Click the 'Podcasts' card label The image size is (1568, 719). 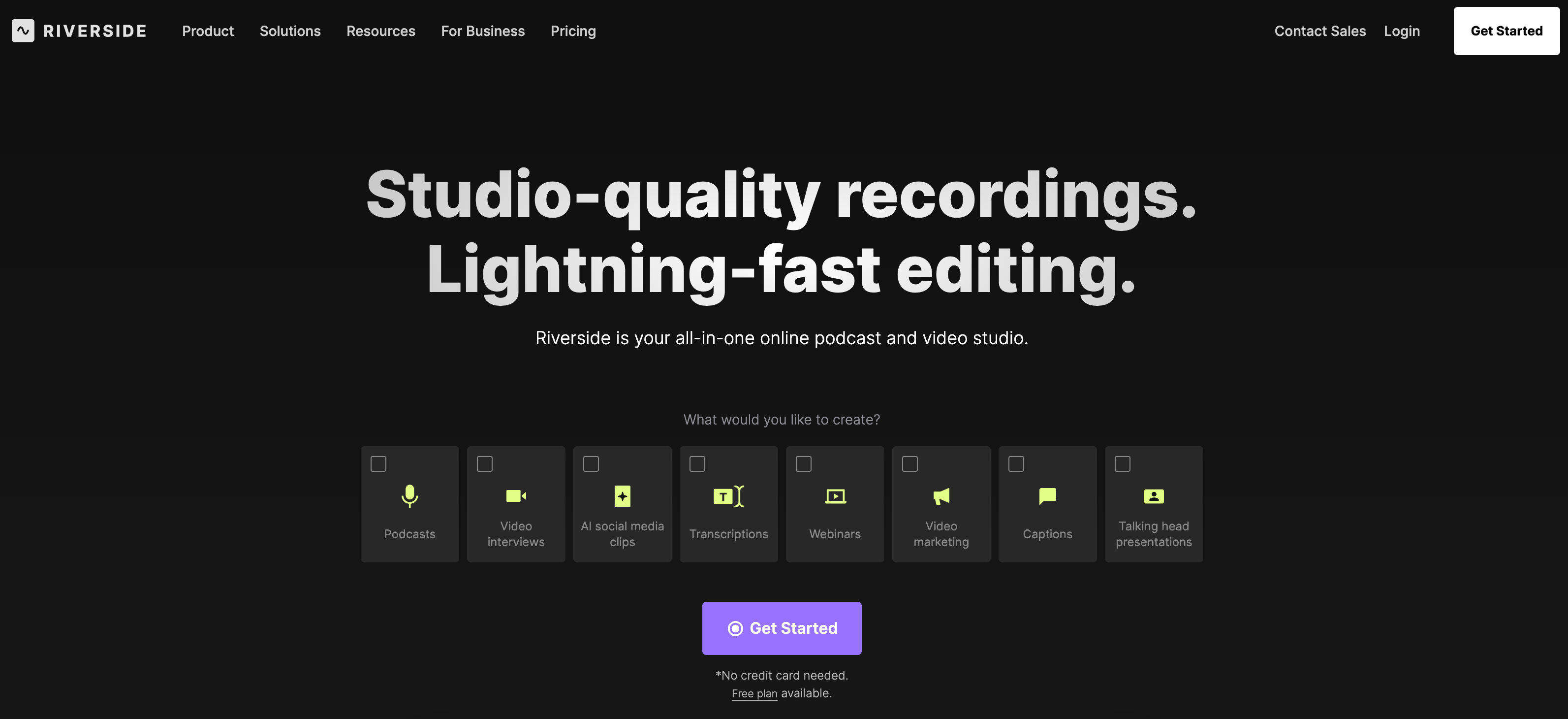tap(409, 534)
